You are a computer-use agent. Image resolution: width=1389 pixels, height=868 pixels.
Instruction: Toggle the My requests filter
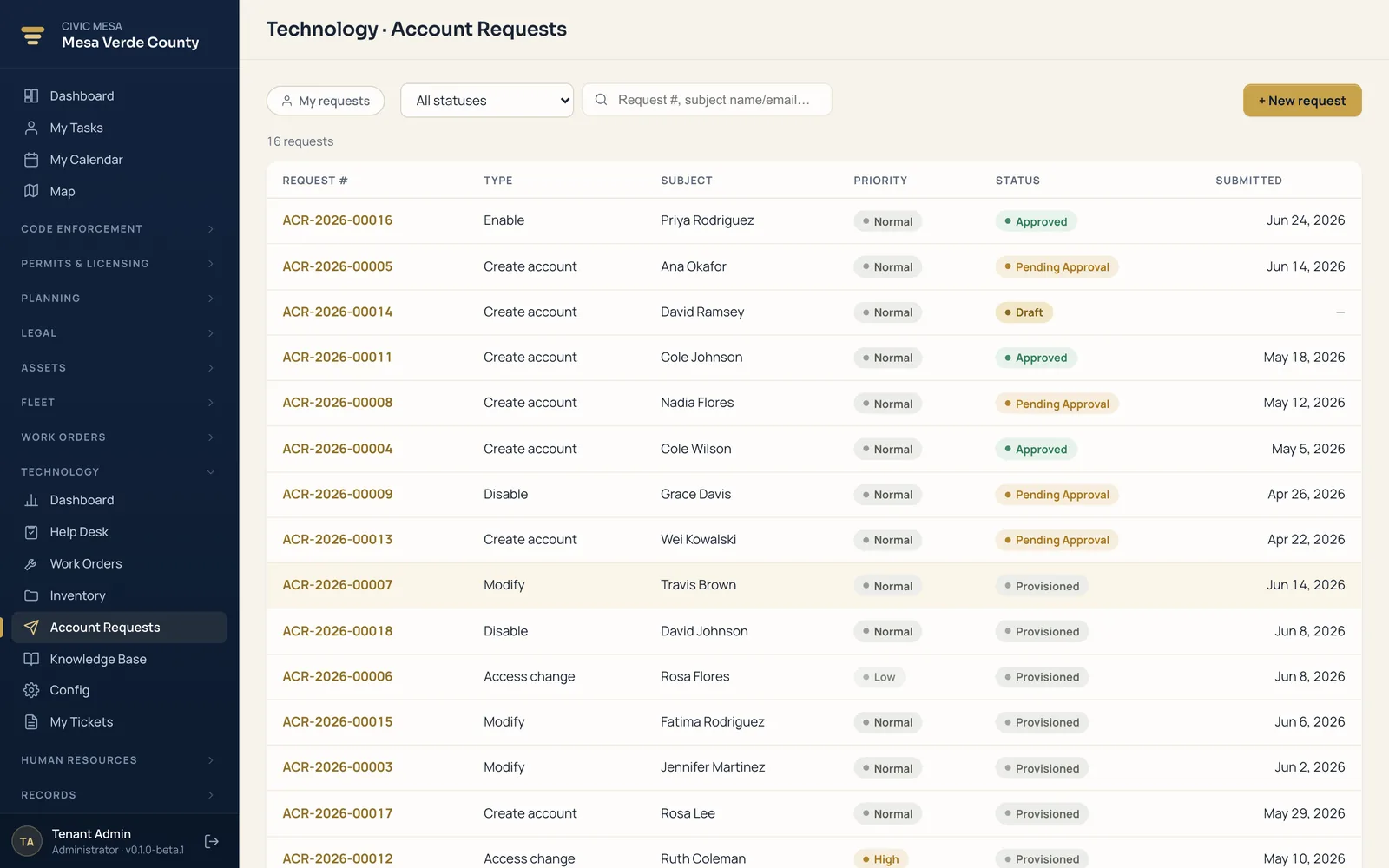pos(326,101)
